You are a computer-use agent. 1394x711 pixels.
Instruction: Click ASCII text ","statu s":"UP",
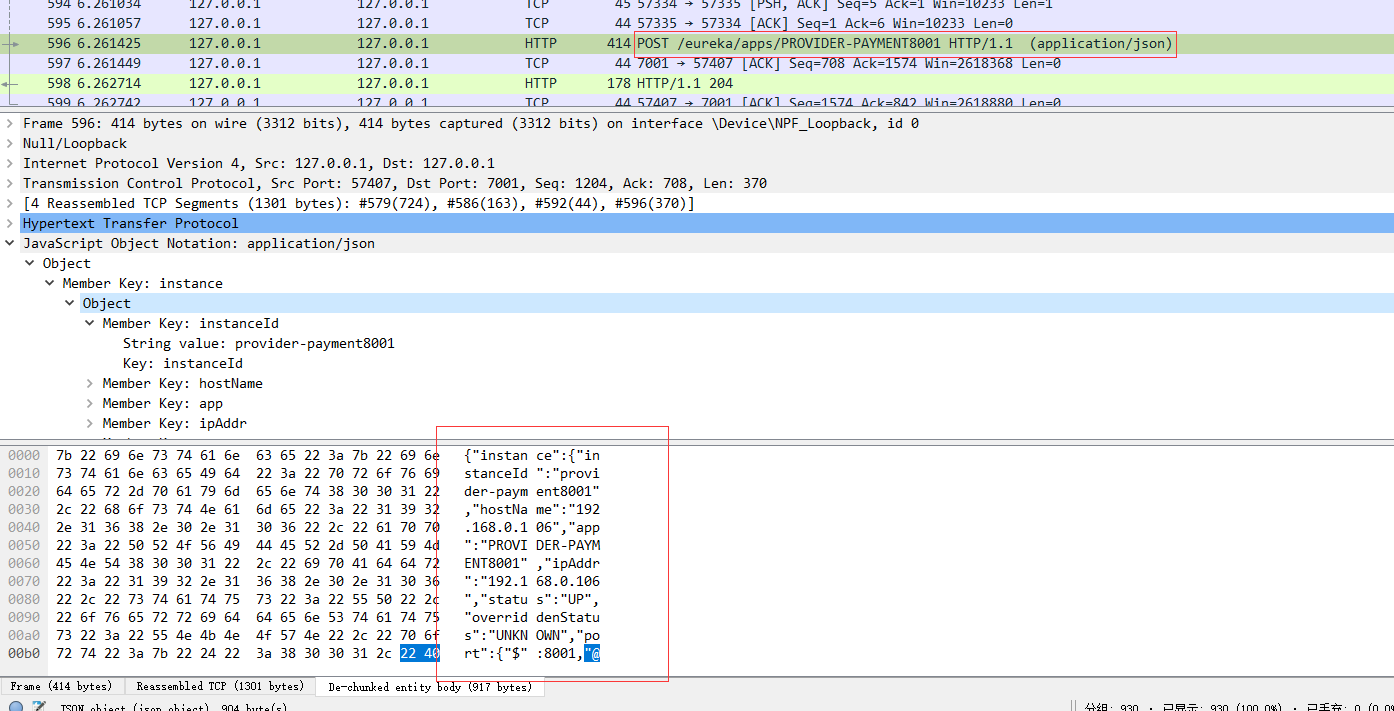coord(532,599)
